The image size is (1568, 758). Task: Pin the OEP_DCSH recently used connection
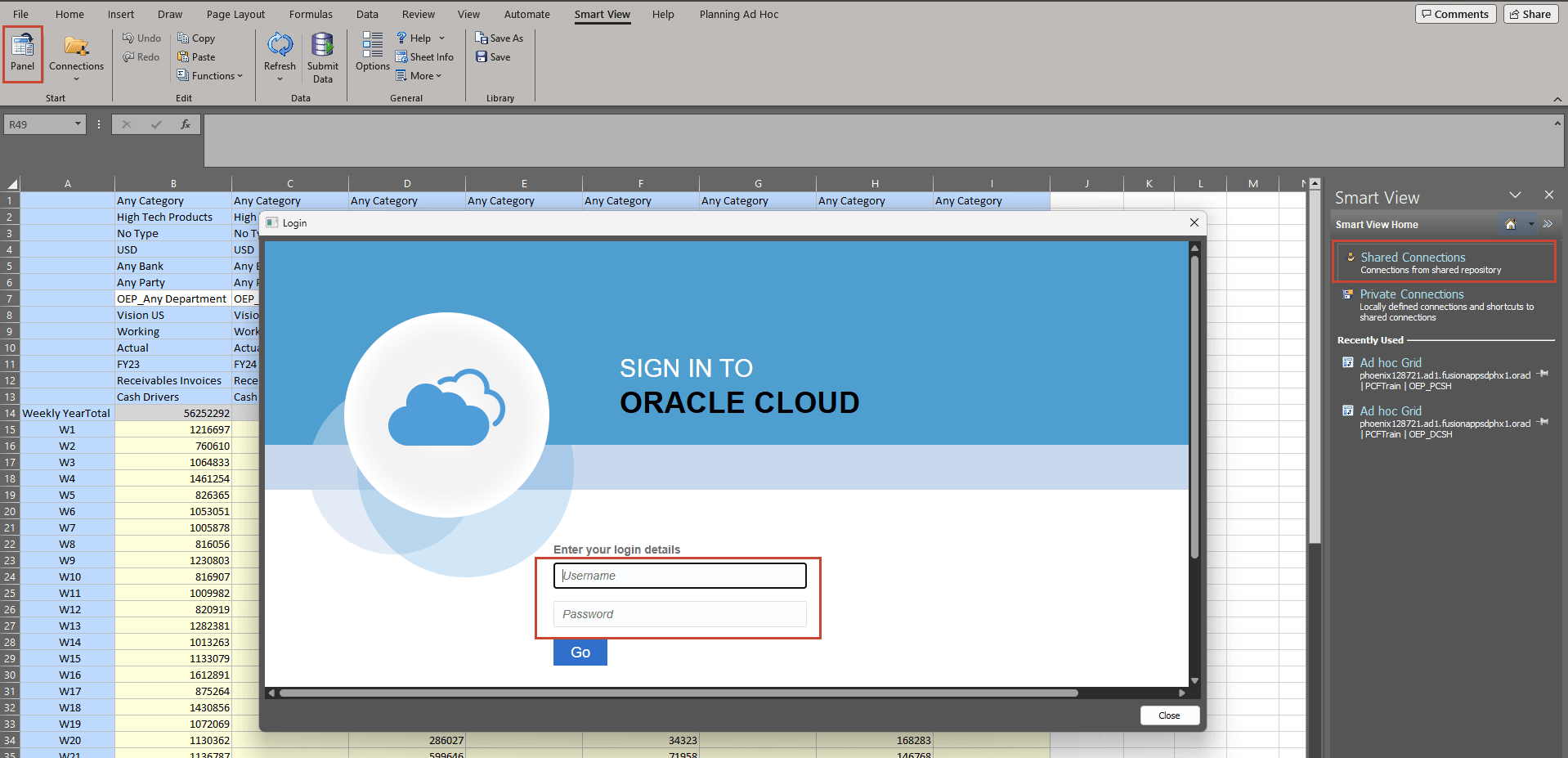[x=1543, y=422]
